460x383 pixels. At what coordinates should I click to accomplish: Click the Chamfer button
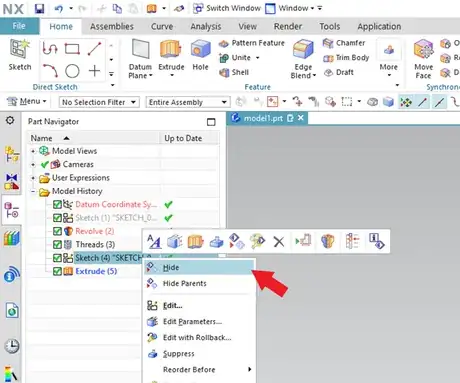[344, 43]
